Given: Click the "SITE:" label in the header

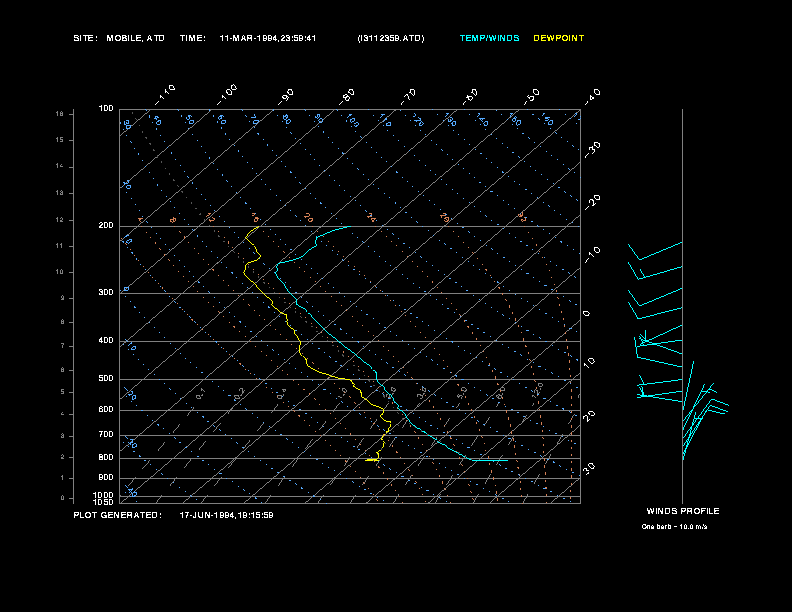Looking at the screenshot, I should point(85,38).
